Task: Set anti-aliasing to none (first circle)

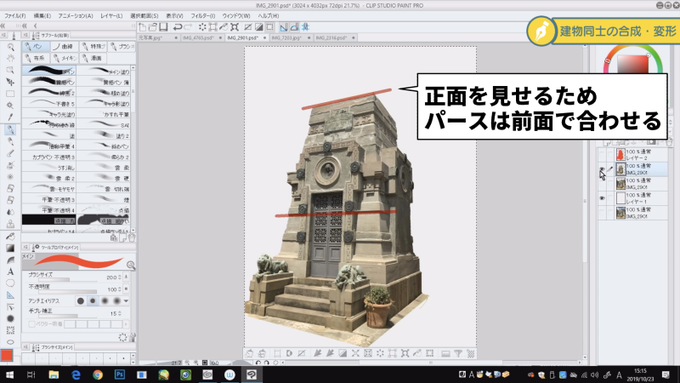Action: (81, 301)
